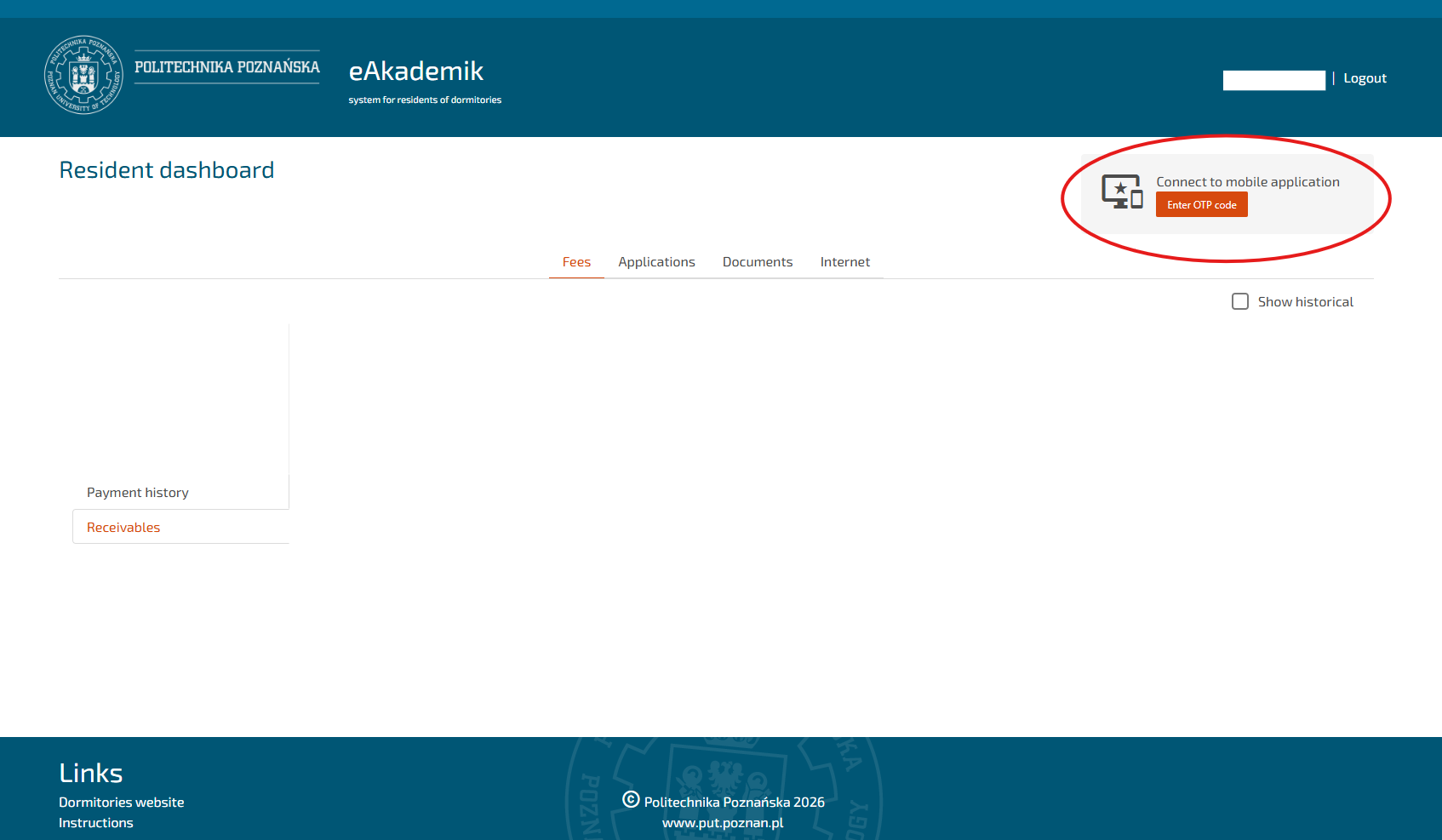
Task: Click the monitor and phone device icon
Action: click(x=1122, y=191)
